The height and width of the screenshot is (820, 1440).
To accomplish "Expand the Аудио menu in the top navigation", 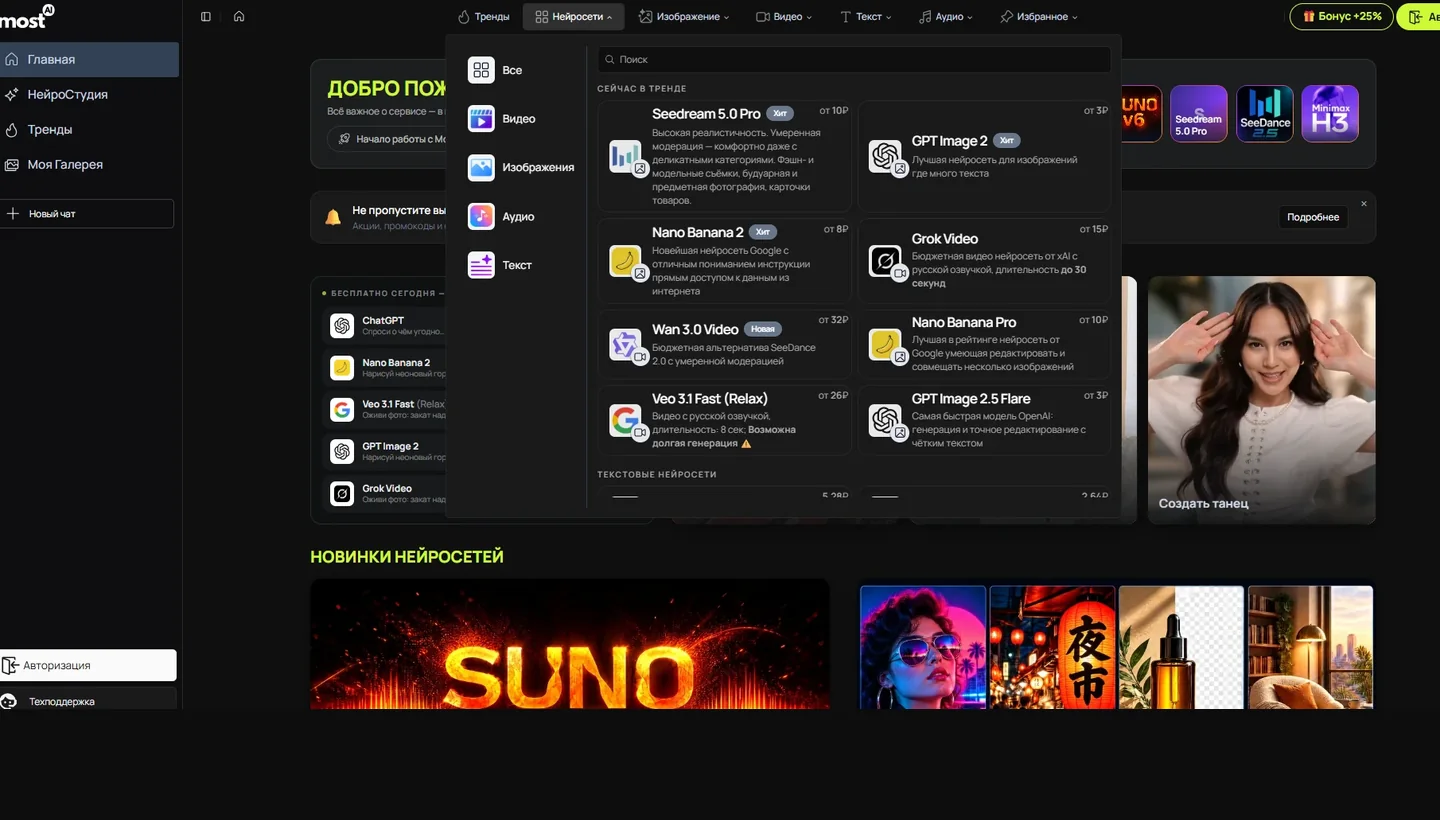I will pyautogui.click(x=946, y=17).
